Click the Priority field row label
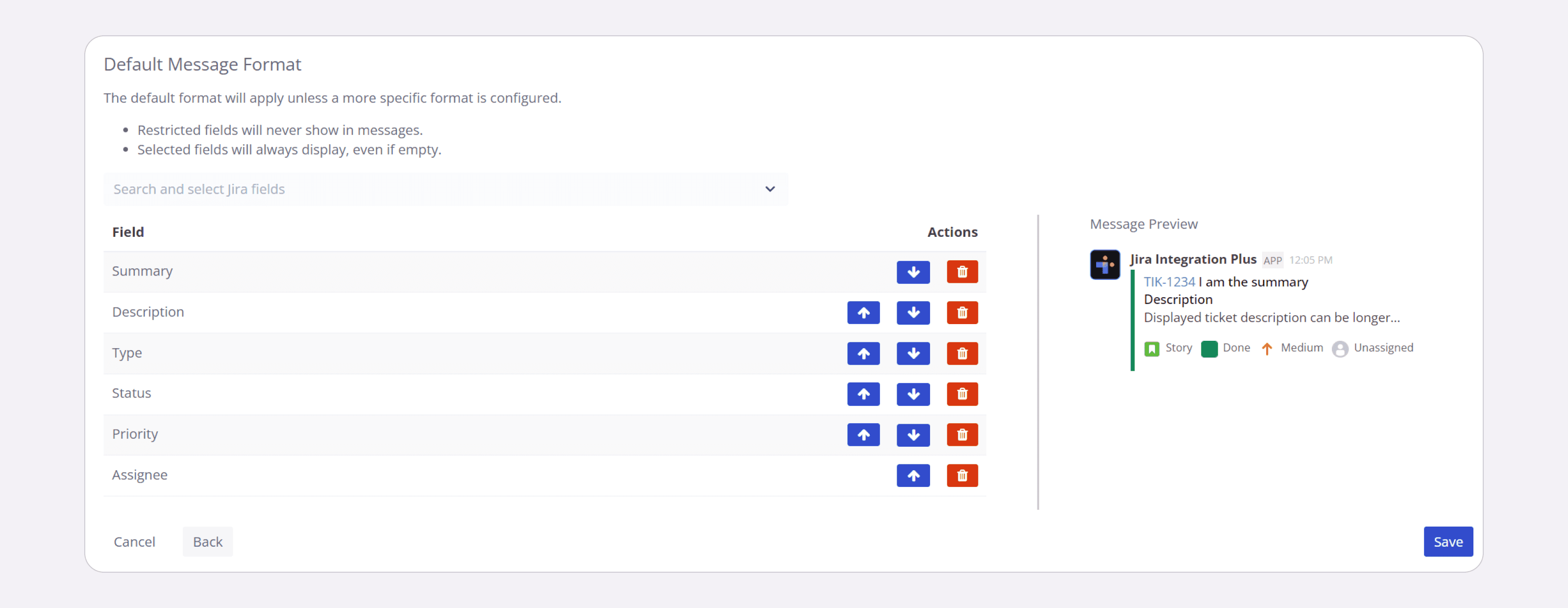 coord(135,434)
